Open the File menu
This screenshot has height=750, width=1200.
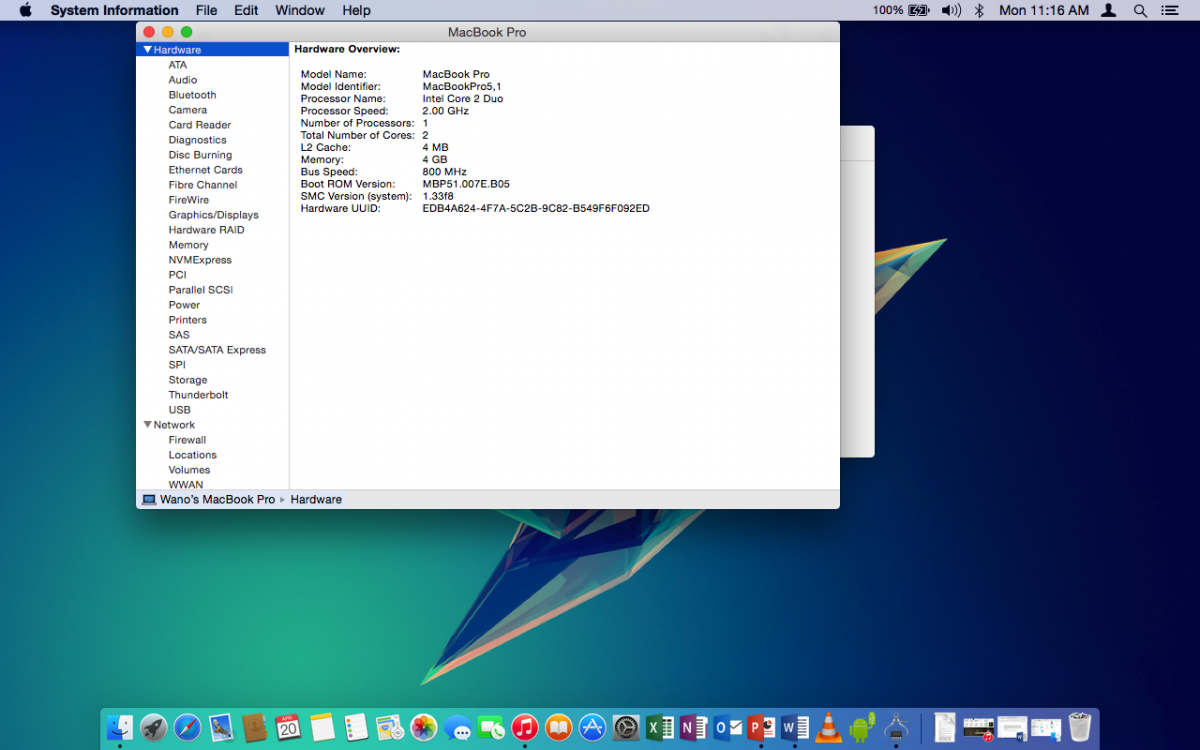click(x=206, y=10)
